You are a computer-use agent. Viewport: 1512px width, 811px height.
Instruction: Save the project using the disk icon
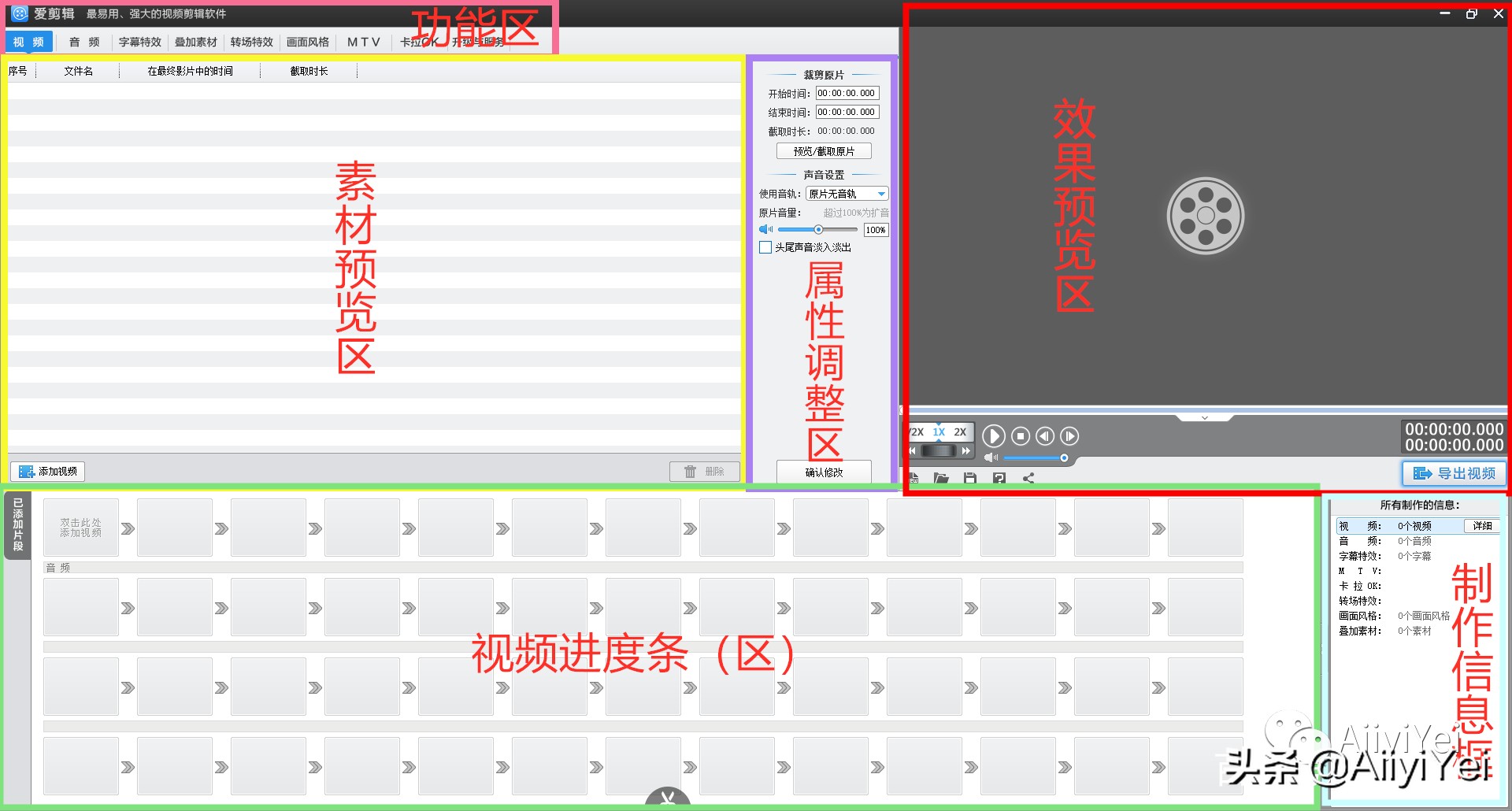pos(970,479)
